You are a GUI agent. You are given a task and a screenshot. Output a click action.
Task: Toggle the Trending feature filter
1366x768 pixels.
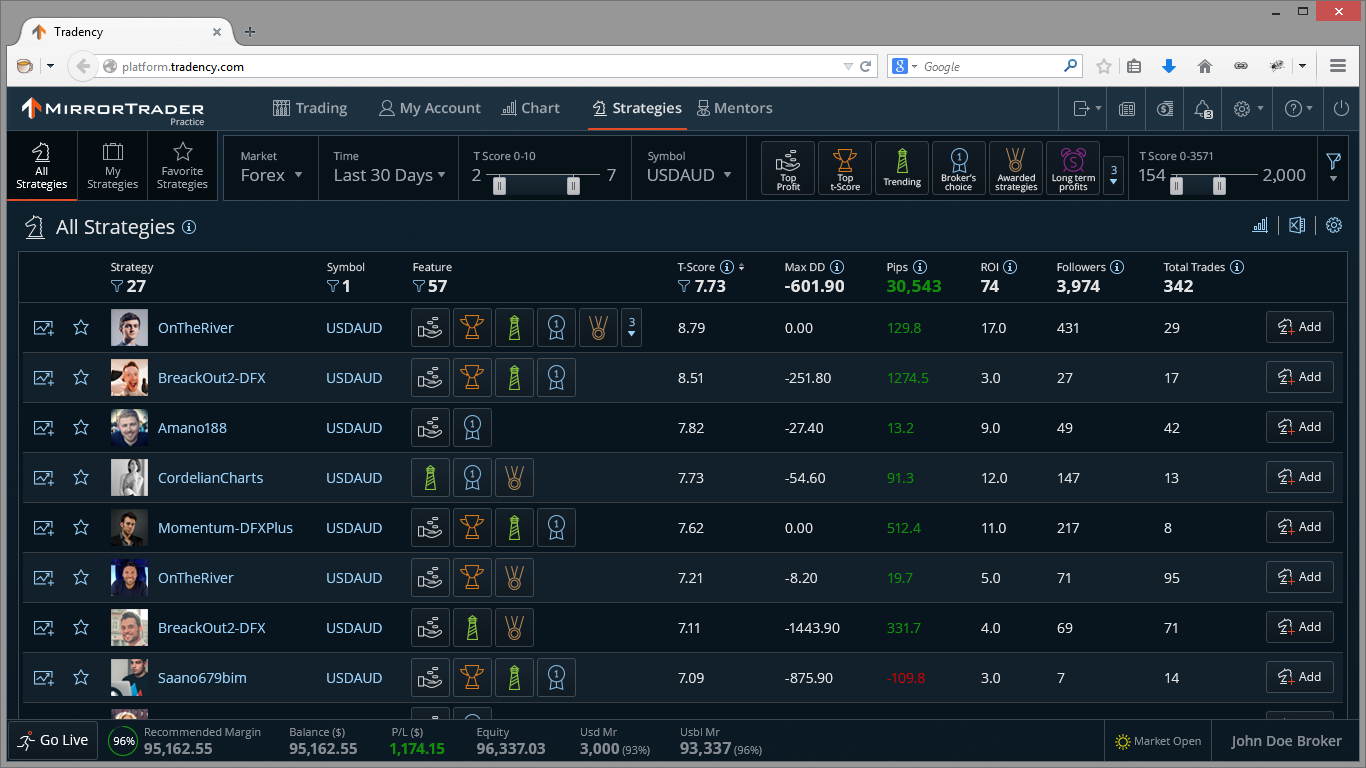coord(902,168)
